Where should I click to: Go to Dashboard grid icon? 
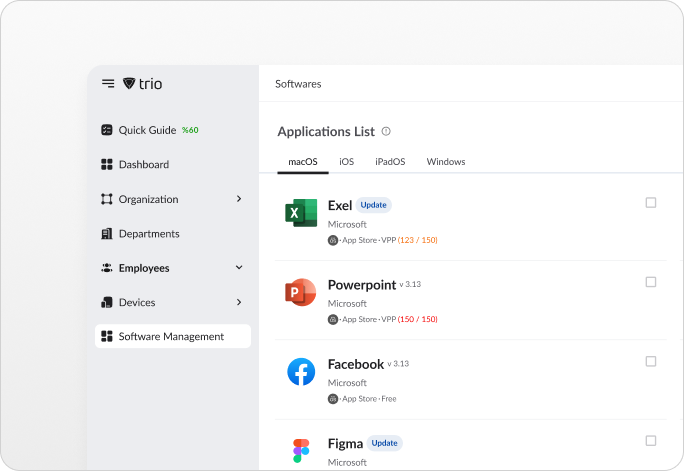[107, 164]
